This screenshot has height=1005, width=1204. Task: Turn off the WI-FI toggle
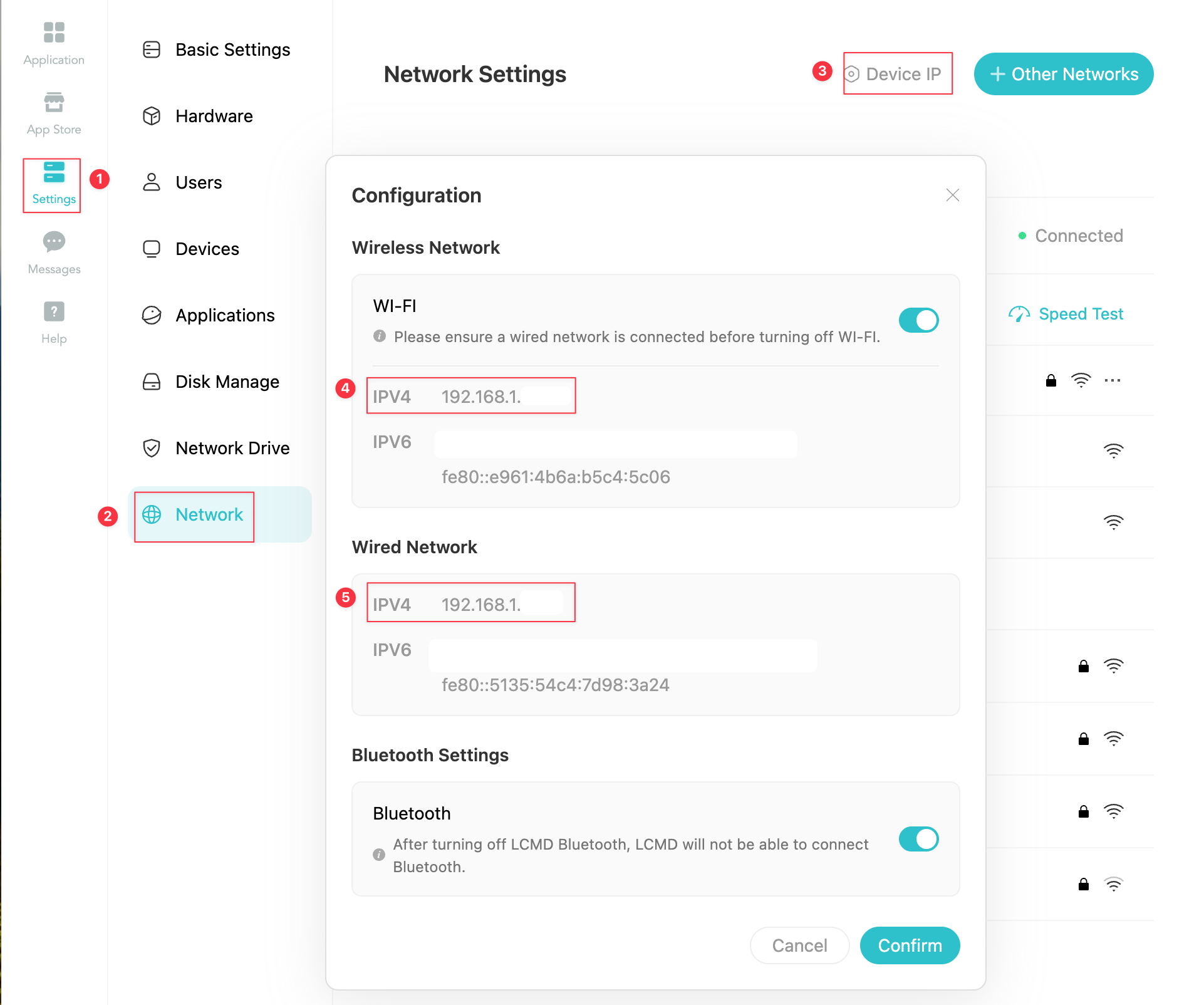(x=918, y=320)
